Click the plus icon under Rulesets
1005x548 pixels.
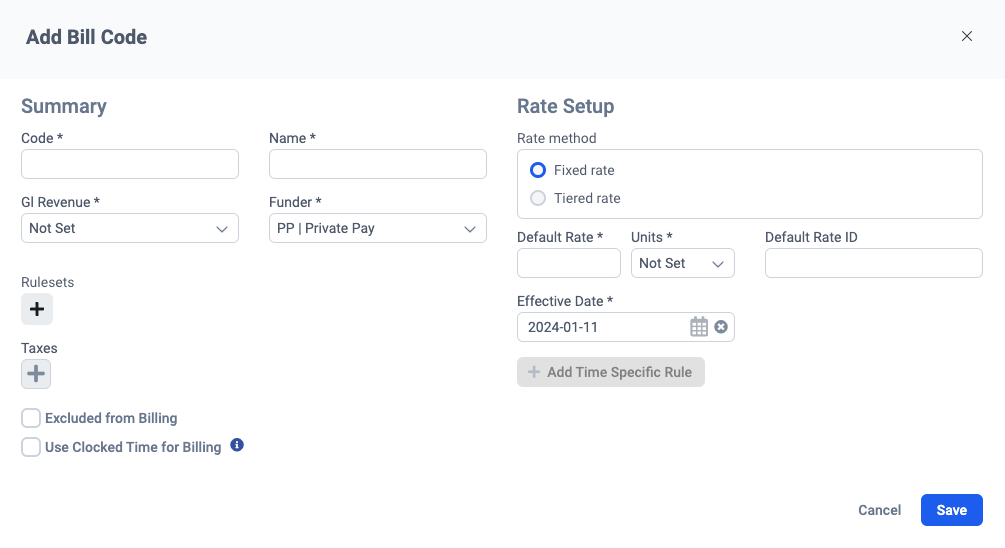pyautogui.click(x=37, y=310)
